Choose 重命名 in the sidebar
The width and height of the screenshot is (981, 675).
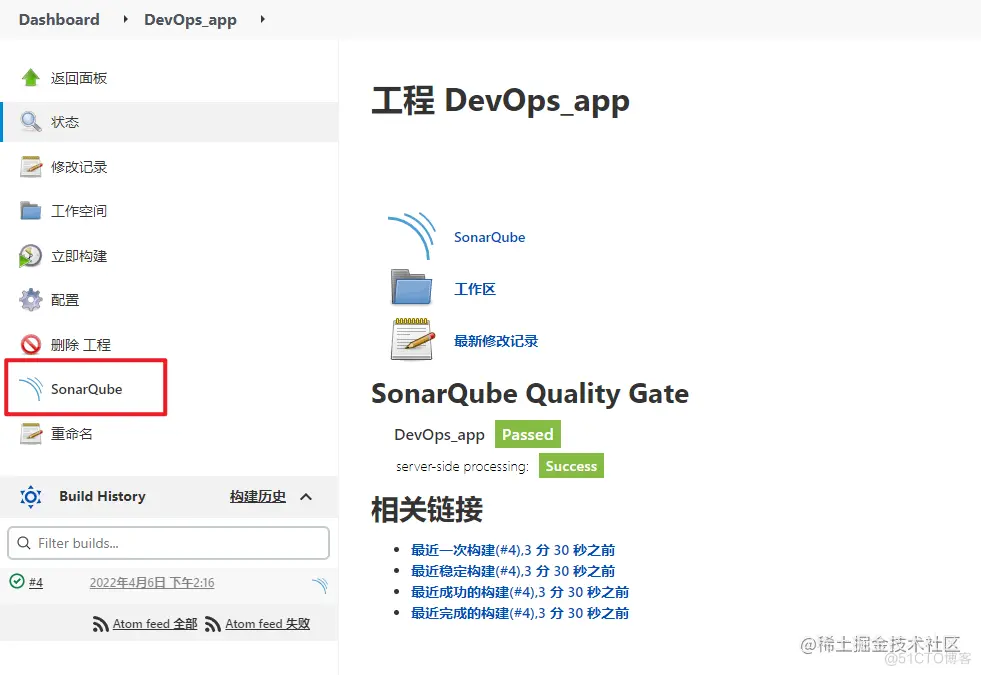pyautogui.click(x=72, y=434)
